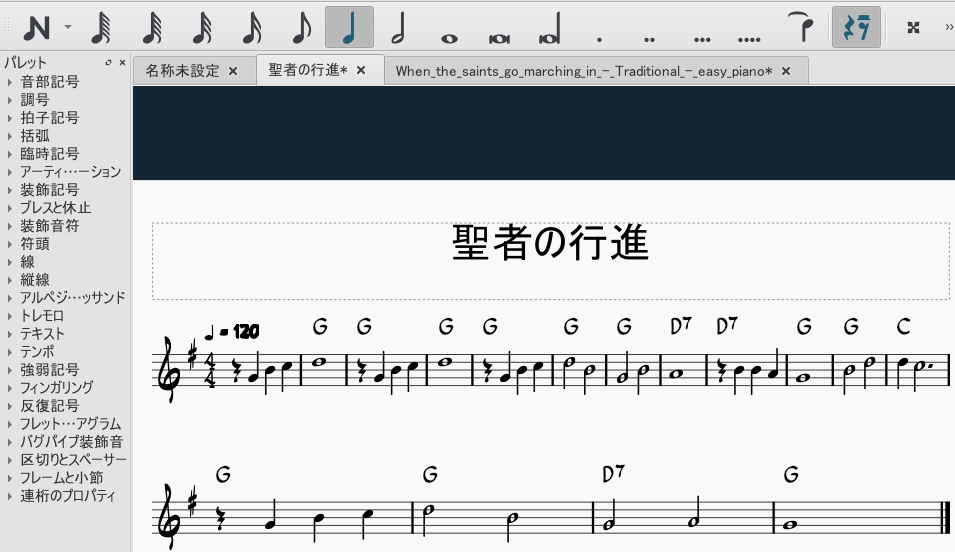Show hidden toolbar items with the chevron
The height and width of the screenshot is (552, 955).
948,27
